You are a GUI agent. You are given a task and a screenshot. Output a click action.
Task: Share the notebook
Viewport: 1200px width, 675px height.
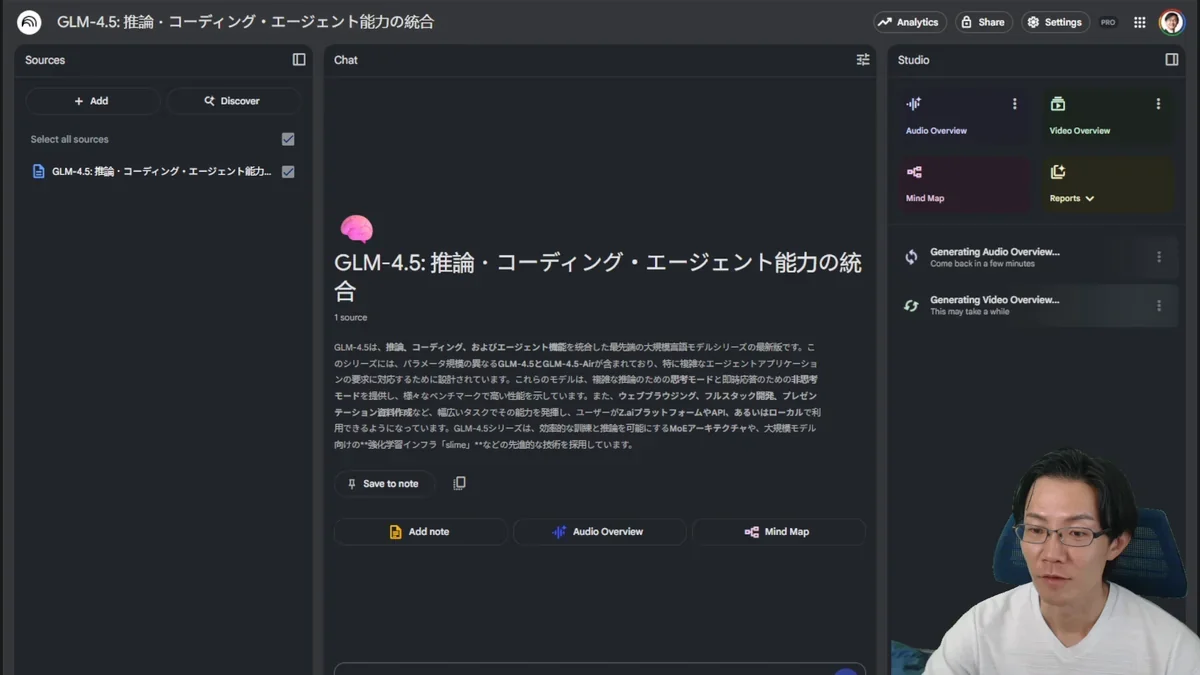(983, 22)
